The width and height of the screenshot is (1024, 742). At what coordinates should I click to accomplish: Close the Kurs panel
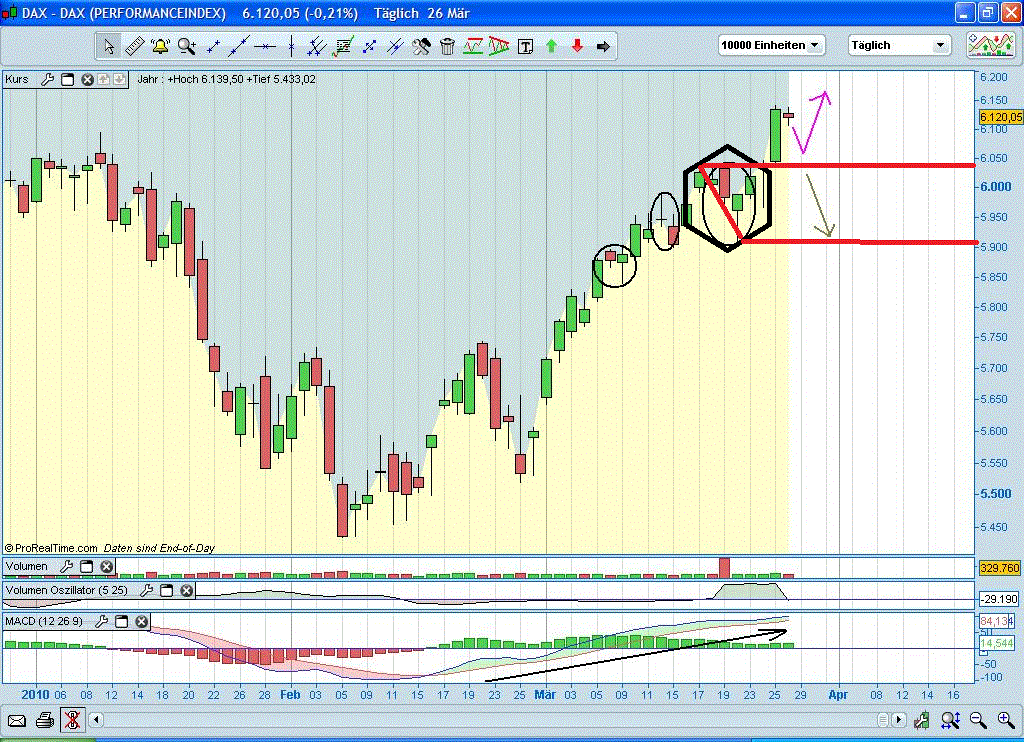[x=88, y=79]
